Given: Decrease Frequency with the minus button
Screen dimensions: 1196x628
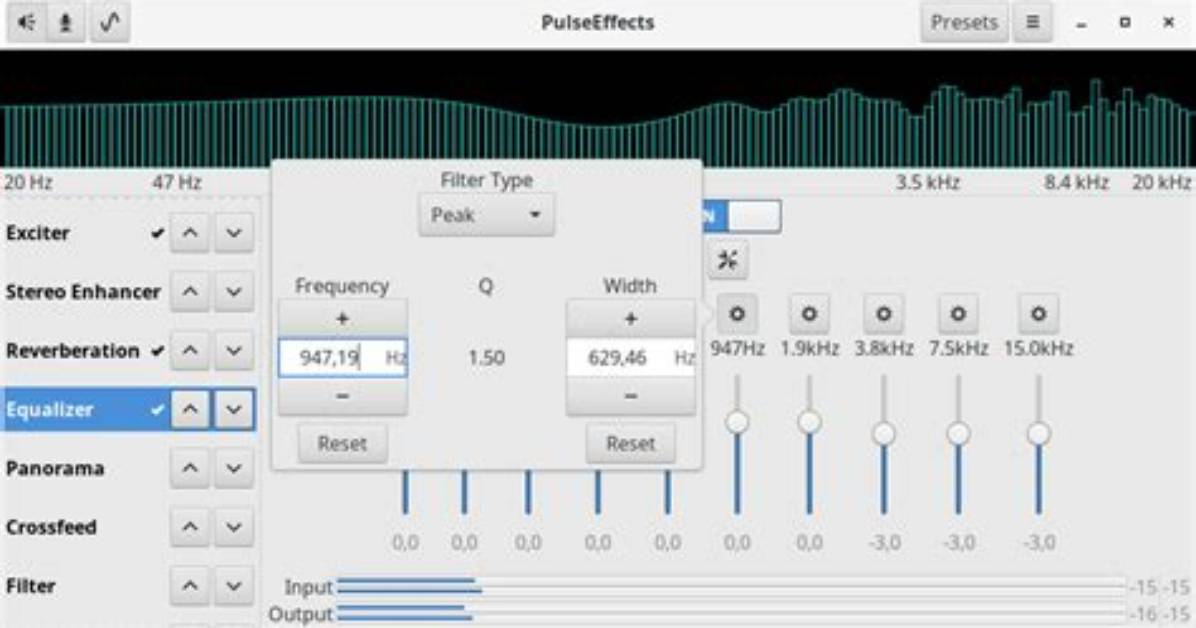Looking at the screenshot, I should tap(342, 396).
